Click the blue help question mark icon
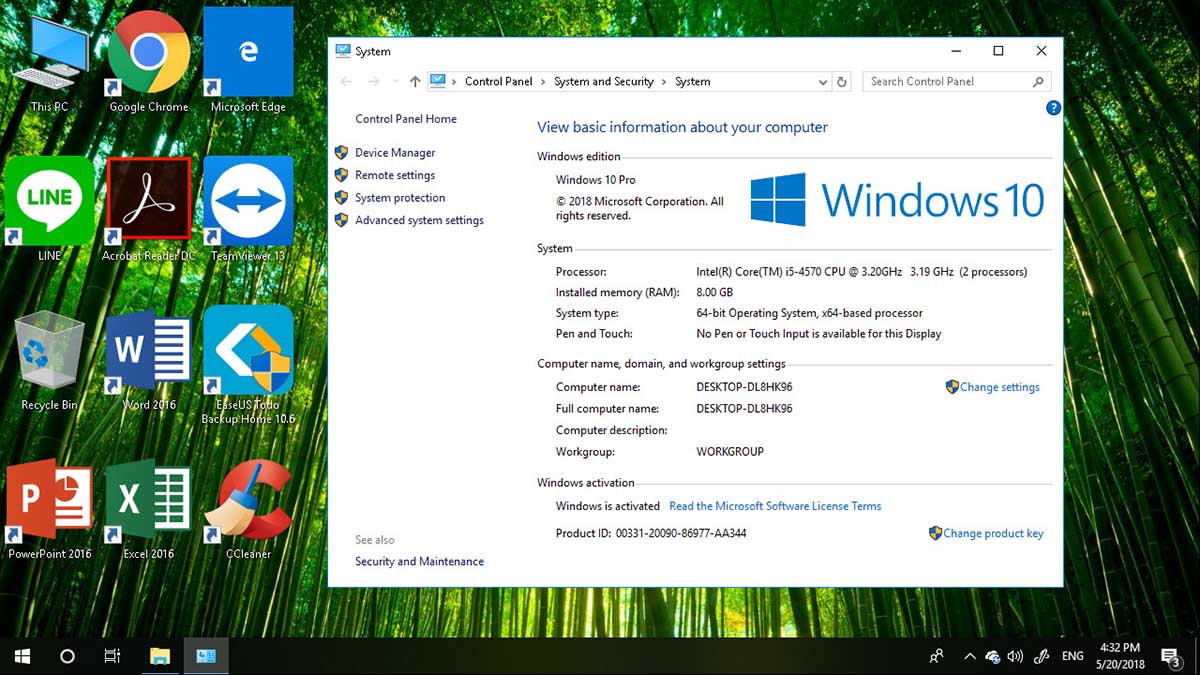 [1053, 108]
